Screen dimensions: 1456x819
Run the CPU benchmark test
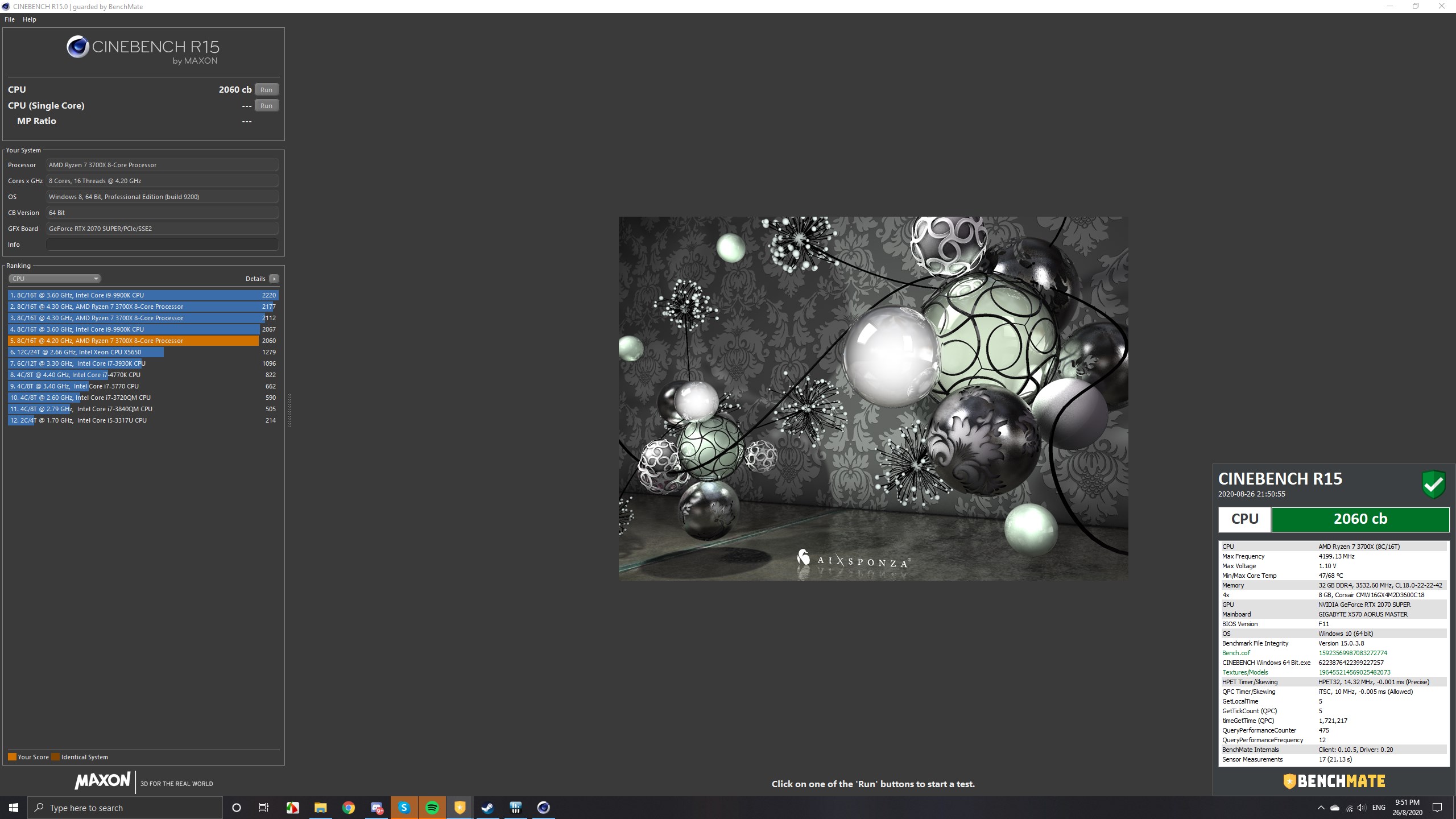[266, 90]
